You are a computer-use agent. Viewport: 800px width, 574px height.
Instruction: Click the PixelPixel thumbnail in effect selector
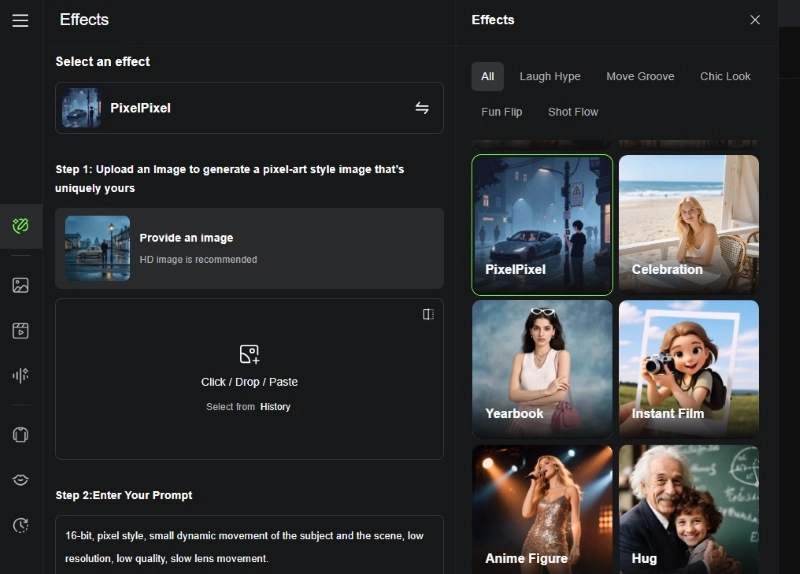click(x=81, y=108)
